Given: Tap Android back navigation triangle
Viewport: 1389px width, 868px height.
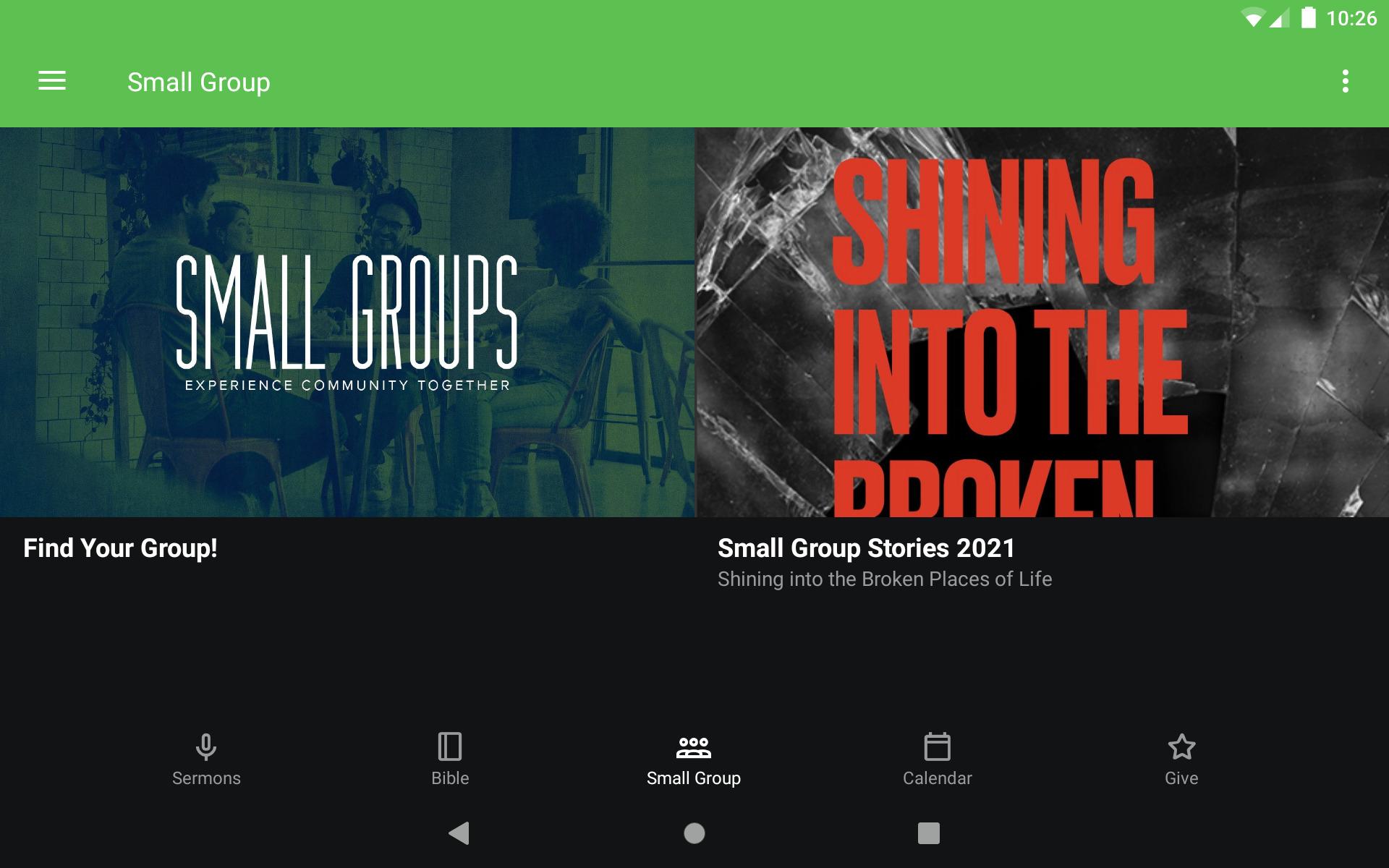Looking at the screenshot, I should point(459,833).
